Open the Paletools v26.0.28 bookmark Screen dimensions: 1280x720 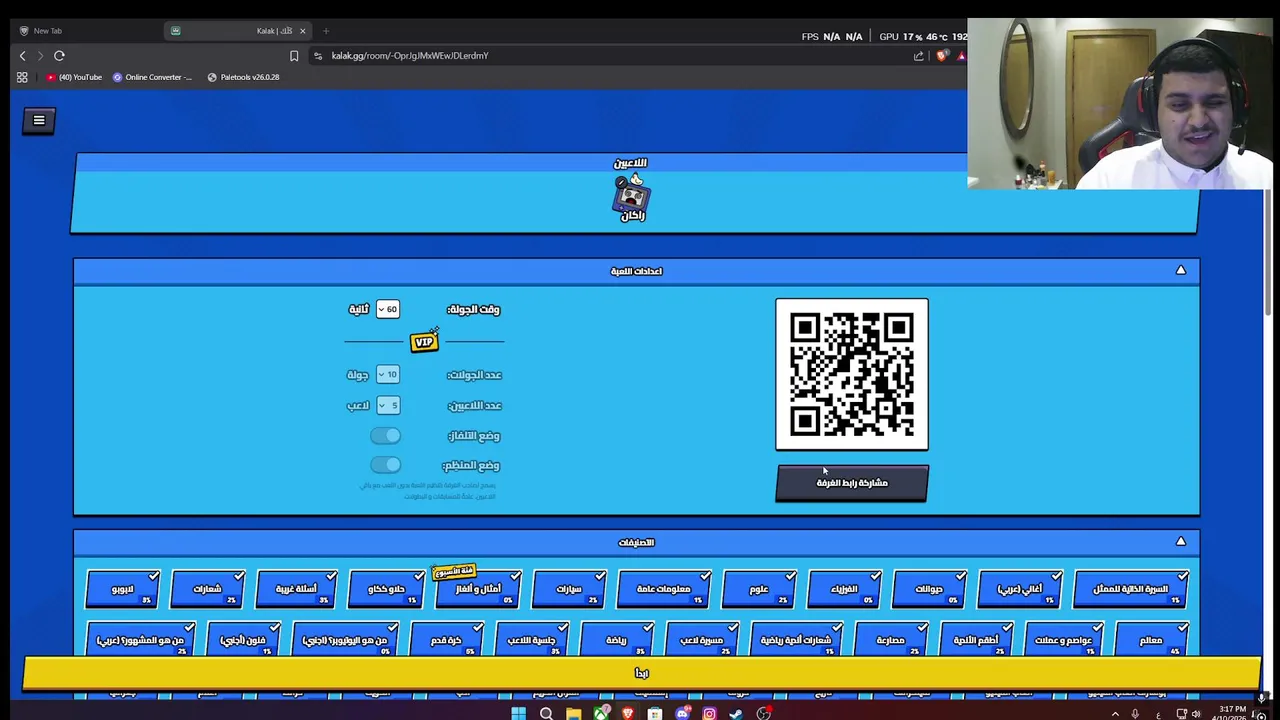point(243,77)
